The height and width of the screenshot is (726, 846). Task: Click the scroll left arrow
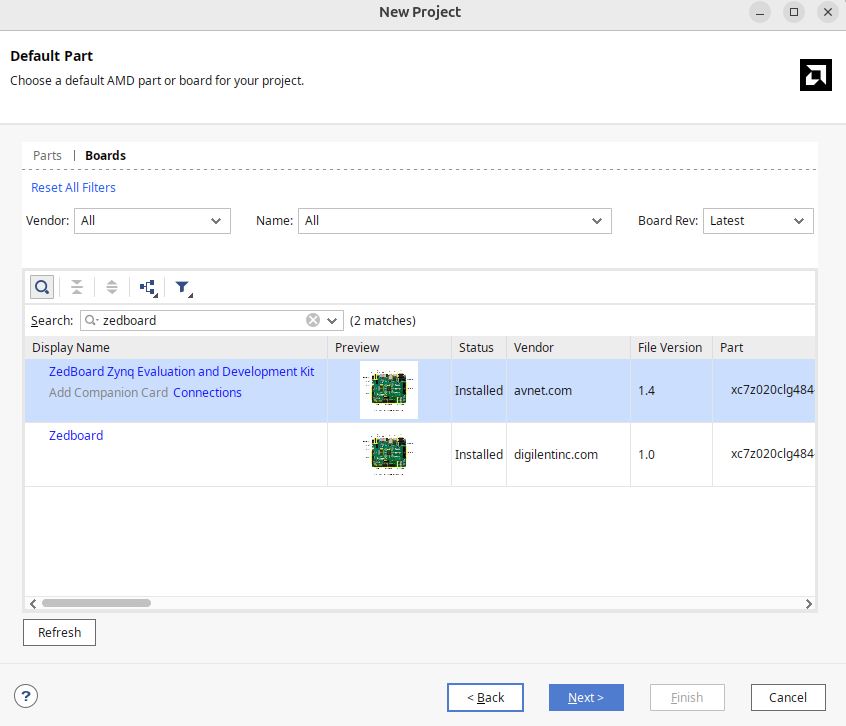(33, 604)
